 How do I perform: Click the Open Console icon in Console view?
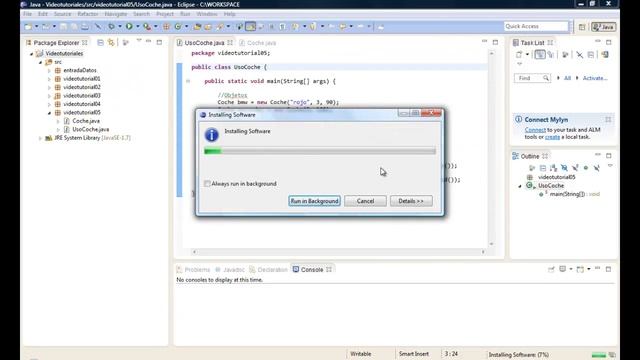tap(580, 269)
